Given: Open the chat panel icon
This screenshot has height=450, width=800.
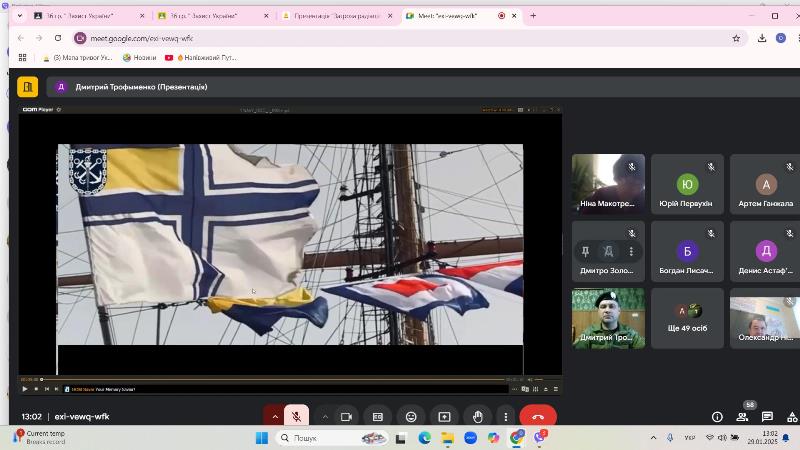Looking at the screenshot, I should tap(768, 417).
